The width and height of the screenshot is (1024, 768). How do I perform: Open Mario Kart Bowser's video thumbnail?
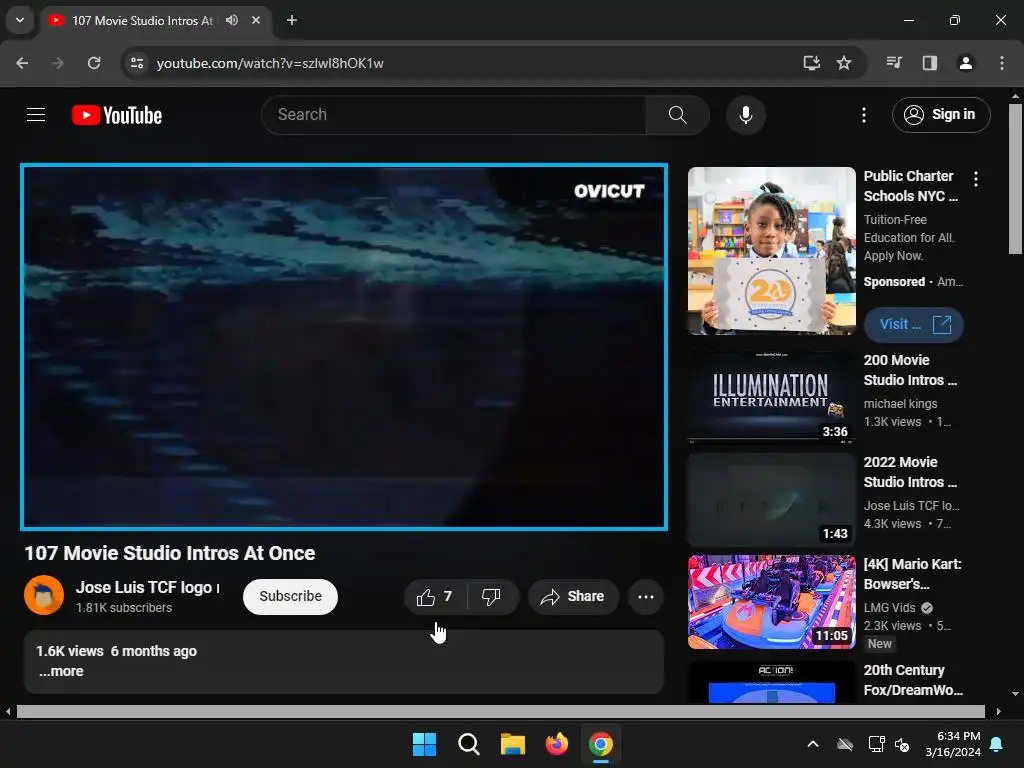tap(771, 602)
